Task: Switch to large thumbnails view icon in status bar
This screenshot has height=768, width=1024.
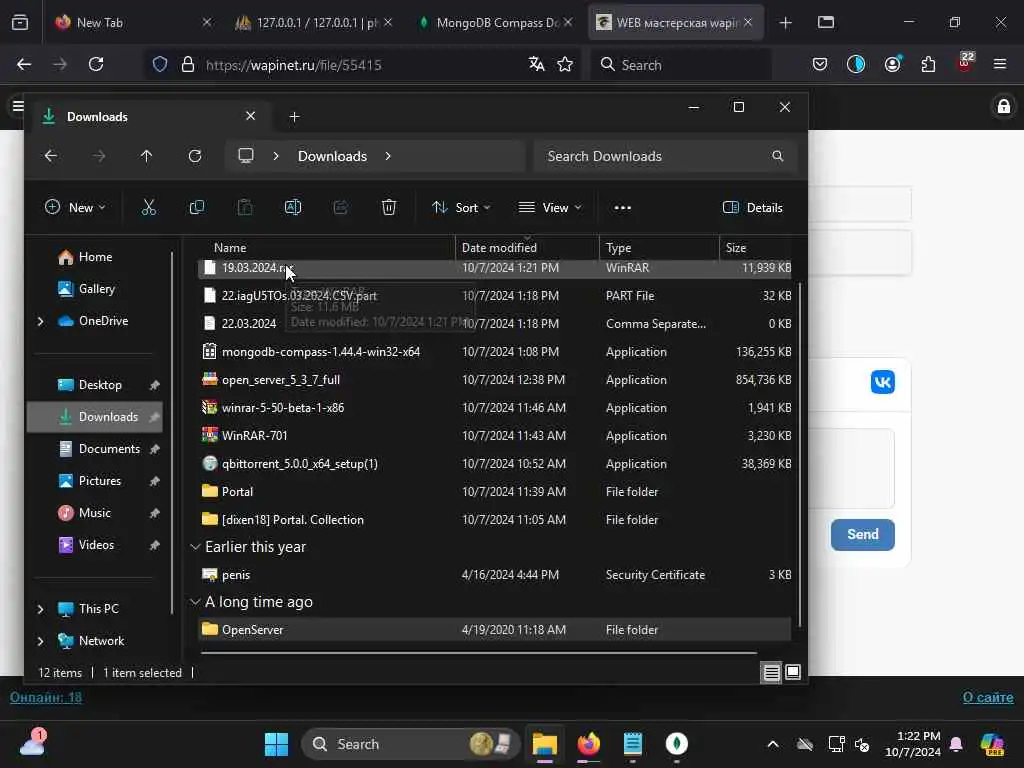Action: pos(793,672)
